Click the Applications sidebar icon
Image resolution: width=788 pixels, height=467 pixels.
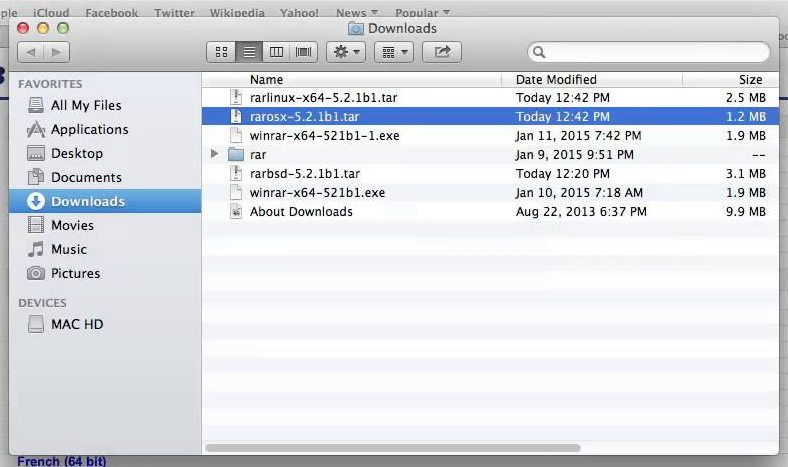point(36,129)
